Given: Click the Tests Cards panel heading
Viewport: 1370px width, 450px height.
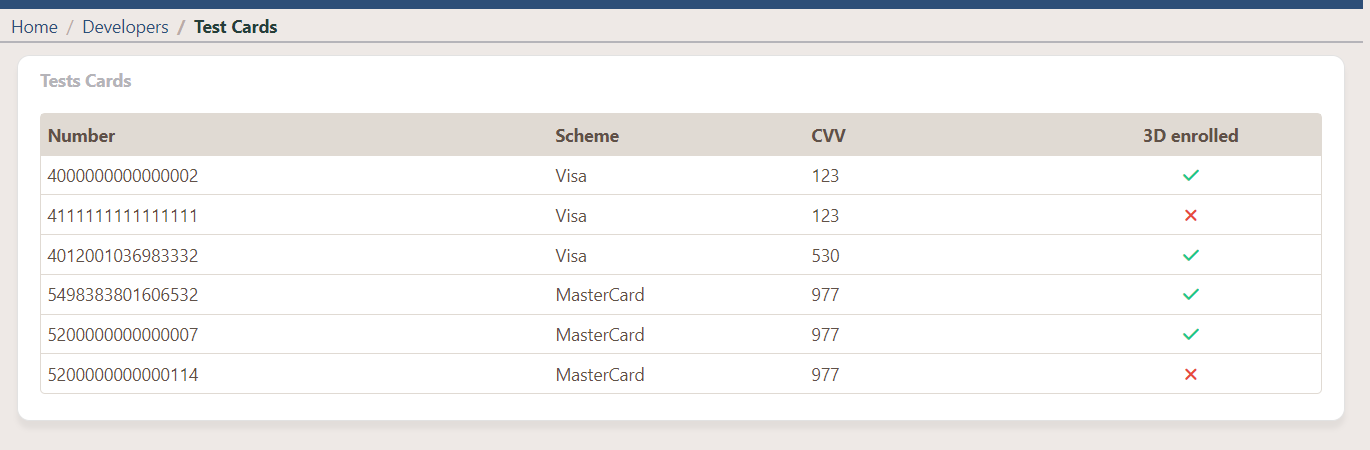Looking at the screenshot, I should [x=86, y=81].
